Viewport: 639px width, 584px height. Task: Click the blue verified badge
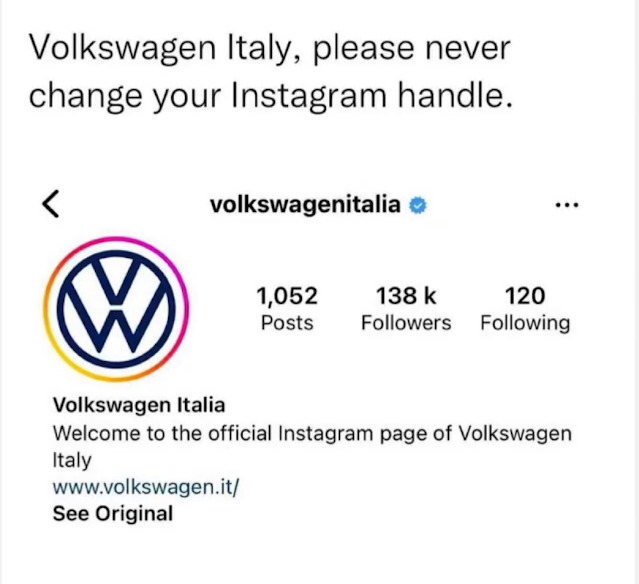point(418,205)
